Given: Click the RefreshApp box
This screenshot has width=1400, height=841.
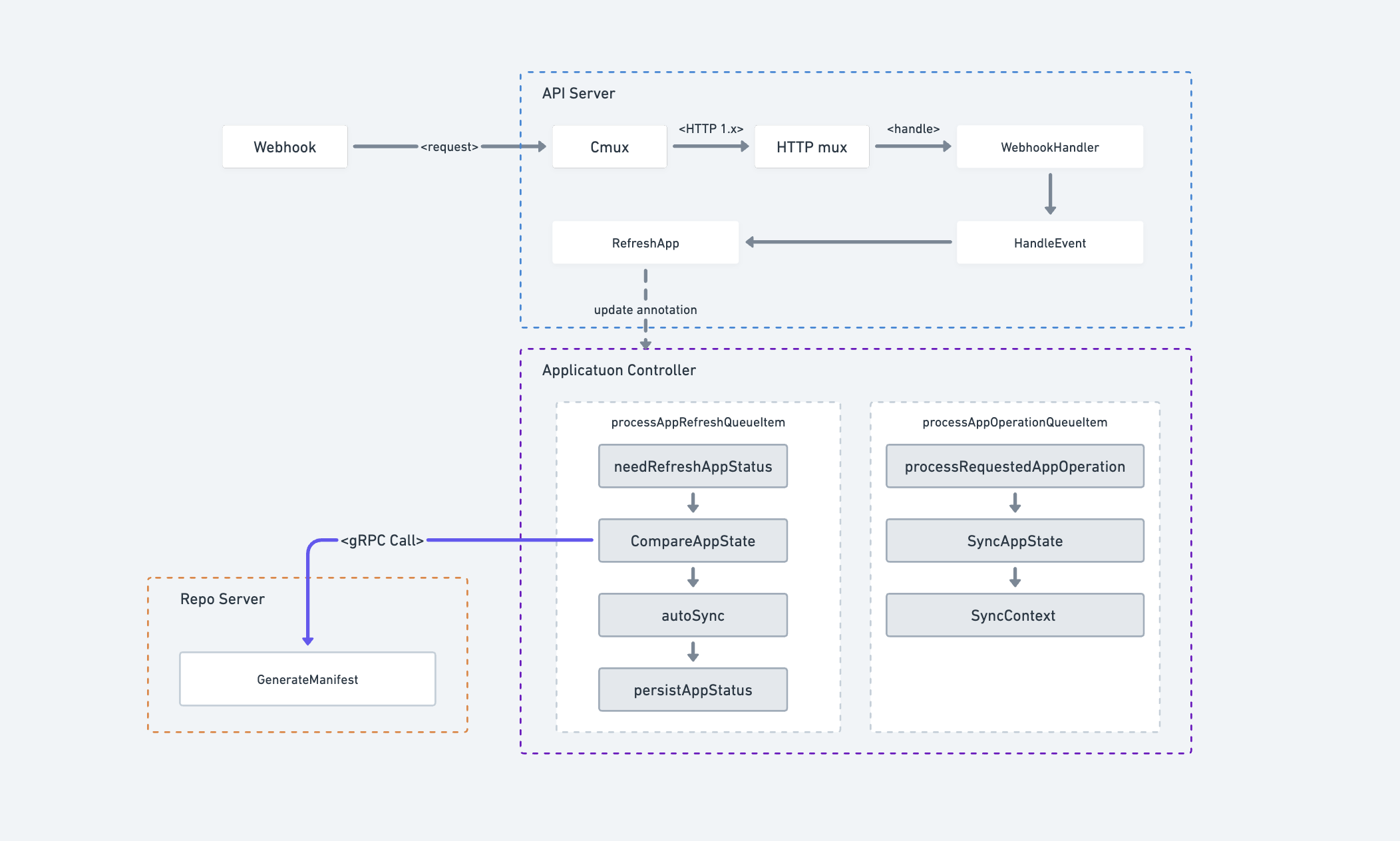Looking at the screenshot, I should point(645,242).
